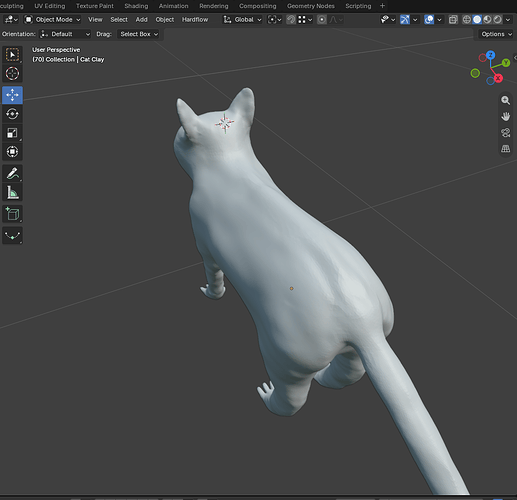Select the Annotate pencil tool

coord(12,173)
